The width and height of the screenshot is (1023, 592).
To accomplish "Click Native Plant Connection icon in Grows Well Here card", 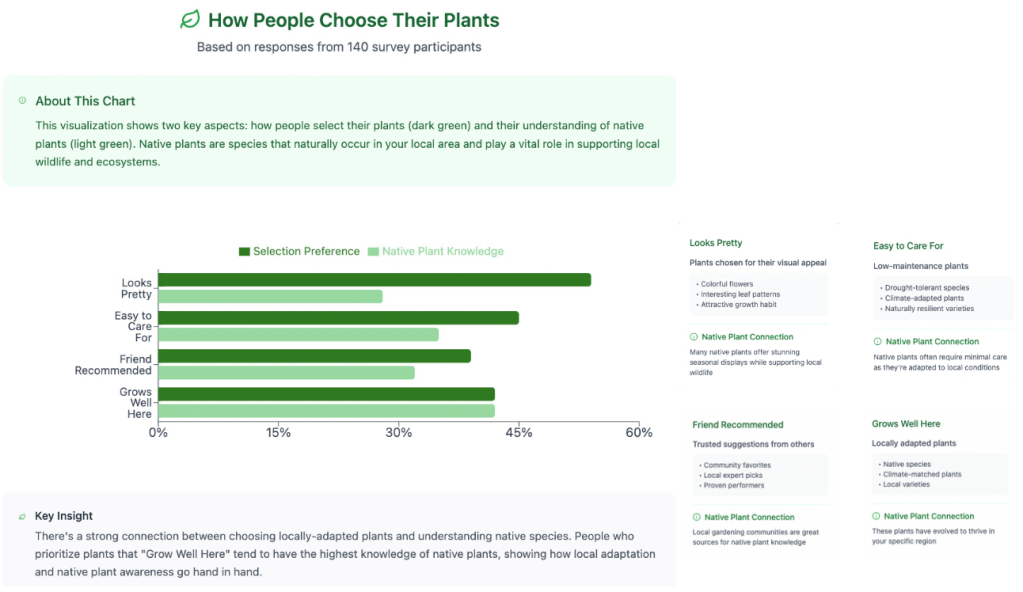I will (x=877, y=516).
